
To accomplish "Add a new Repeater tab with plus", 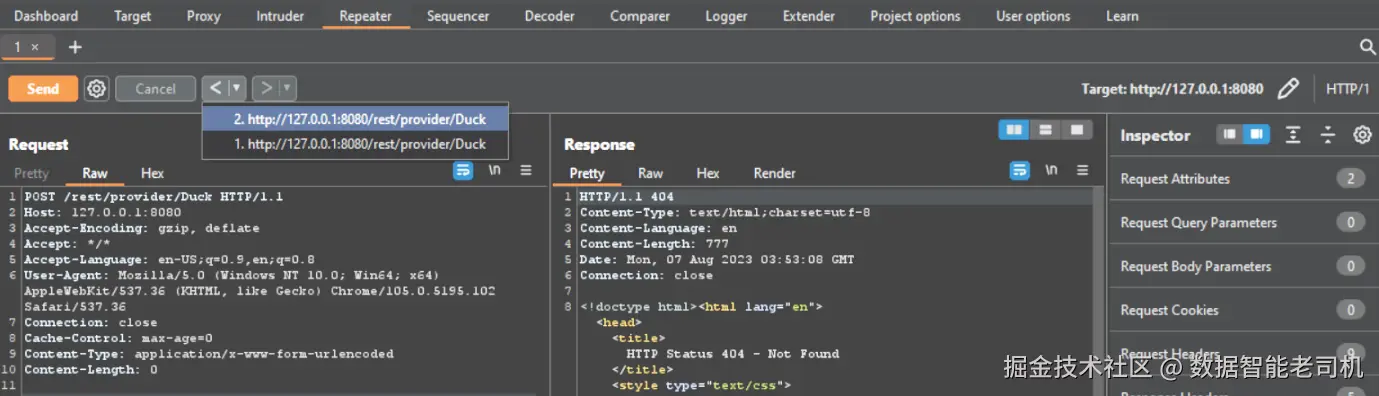I will coord(75,47).
